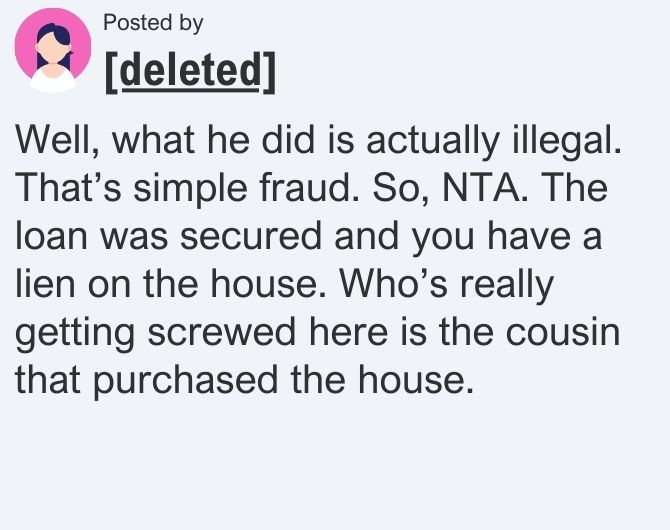Click the word 'NTA' in the comment
The image size is (670, 530).
point(482,188)
